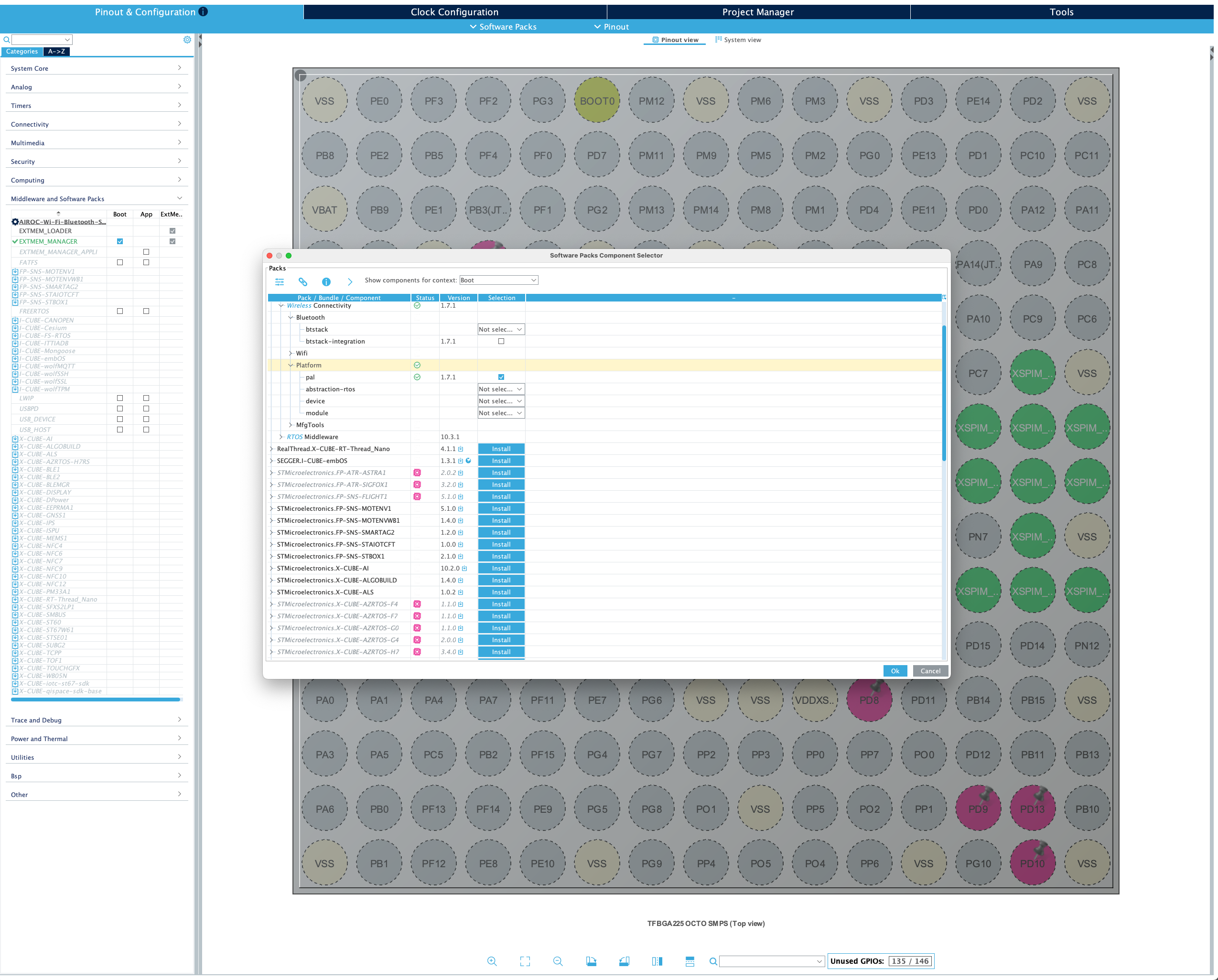1218x980 pixels.
Task: Fit the chip view to best fit
Action: (x=525, y=961)
